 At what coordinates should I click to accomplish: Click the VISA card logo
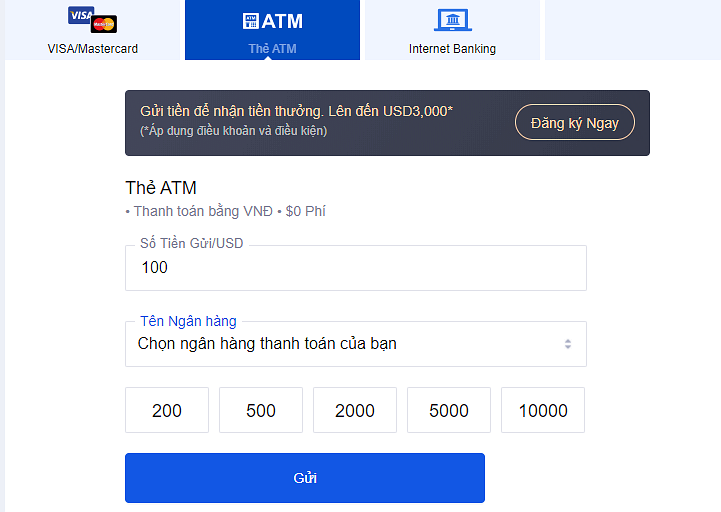[x=80, y=15]
